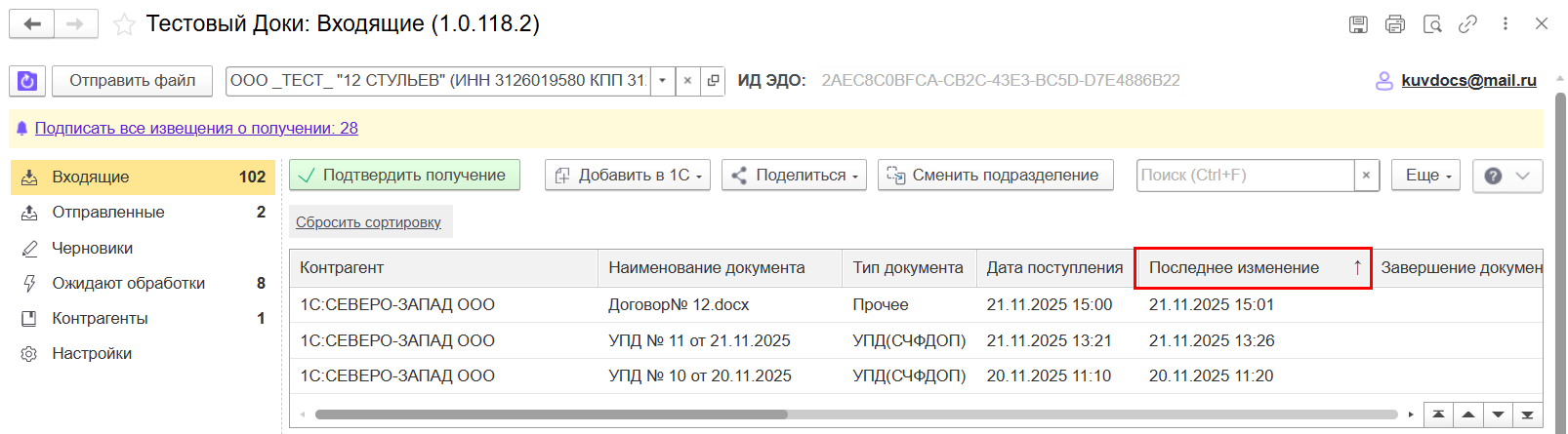1568x434 pixels.
Task: Print the current list
Action: click(x=1395, y=24)
